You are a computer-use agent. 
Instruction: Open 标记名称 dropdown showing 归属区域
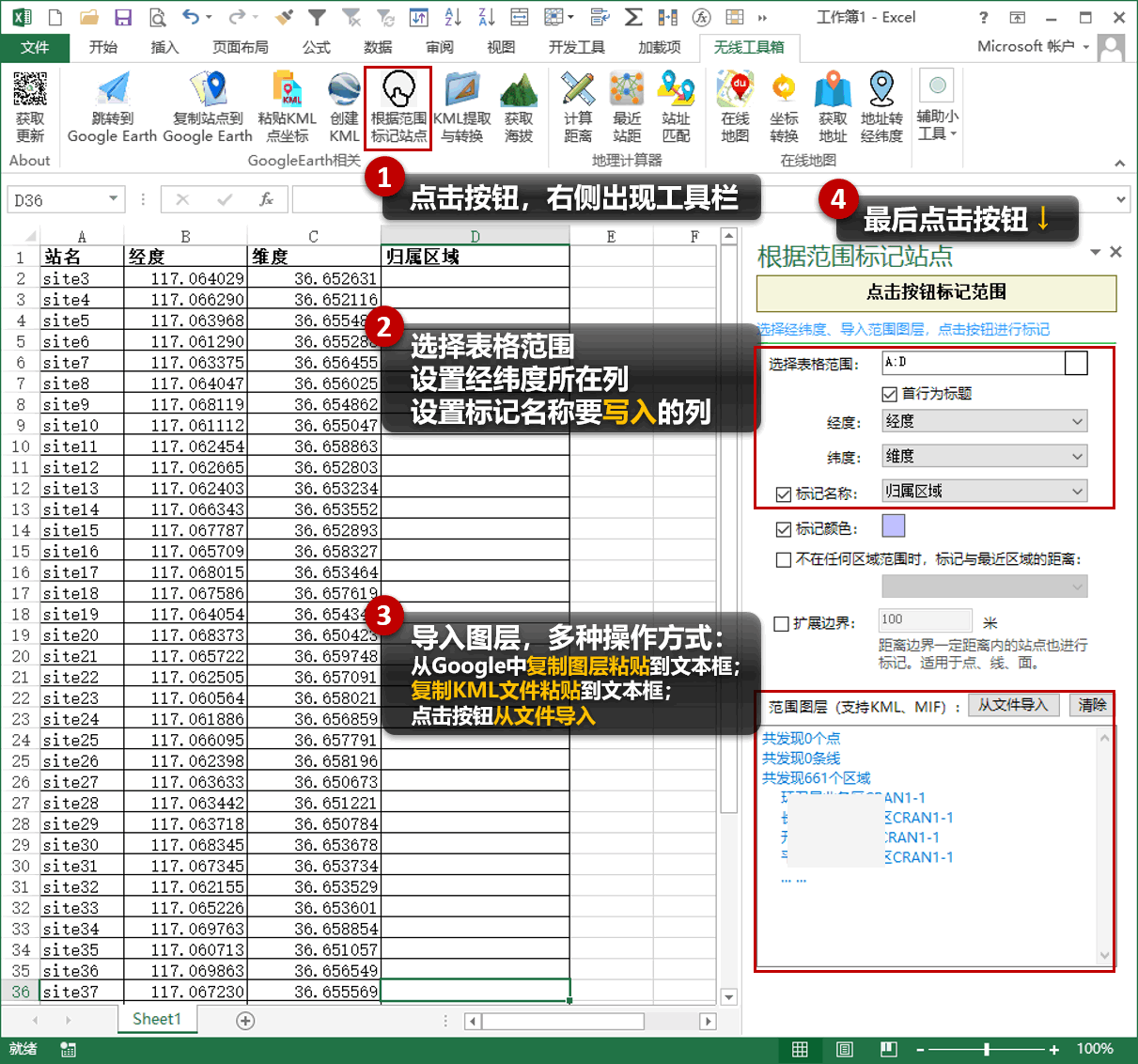pyautogui.click(x=984, y=491)
